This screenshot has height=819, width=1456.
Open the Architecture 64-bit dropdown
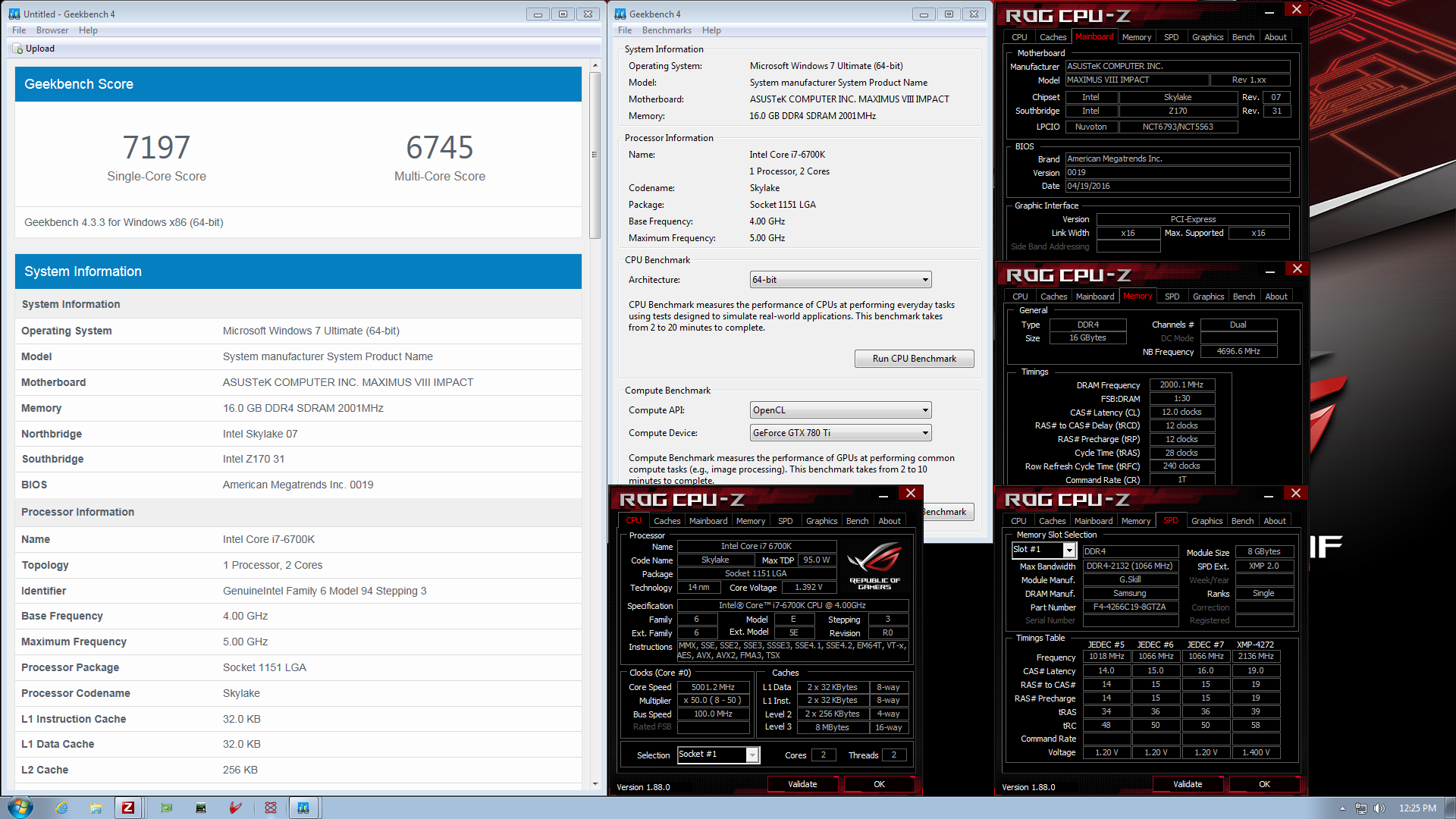(x=840, y=280)
